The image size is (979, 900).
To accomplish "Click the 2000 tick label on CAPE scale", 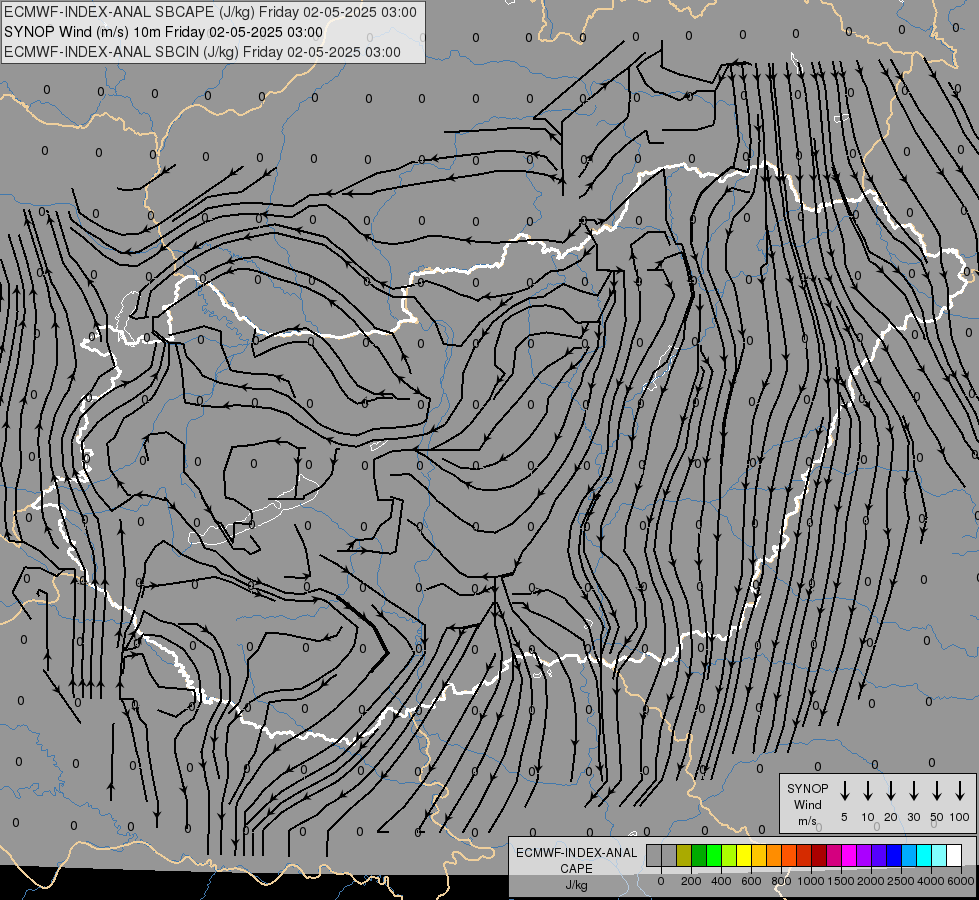I will [x=871, y=881].
